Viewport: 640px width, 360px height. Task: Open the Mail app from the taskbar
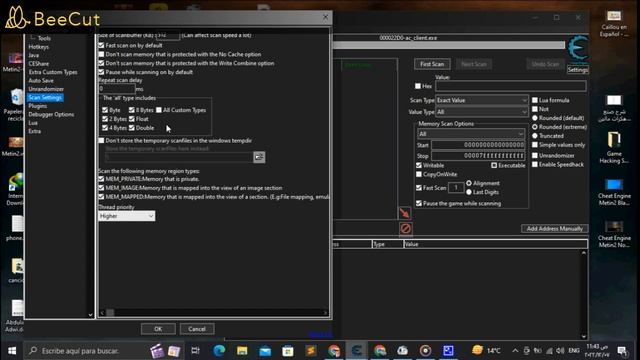pyautogui.click(x=265, y=351)
